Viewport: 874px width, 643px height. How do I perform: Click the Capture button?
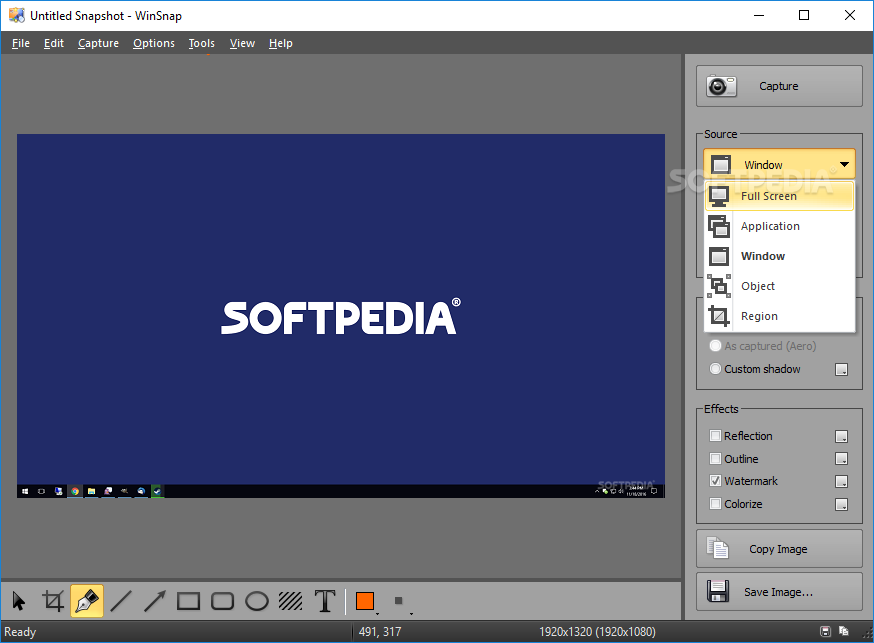[x=779, y=86]
